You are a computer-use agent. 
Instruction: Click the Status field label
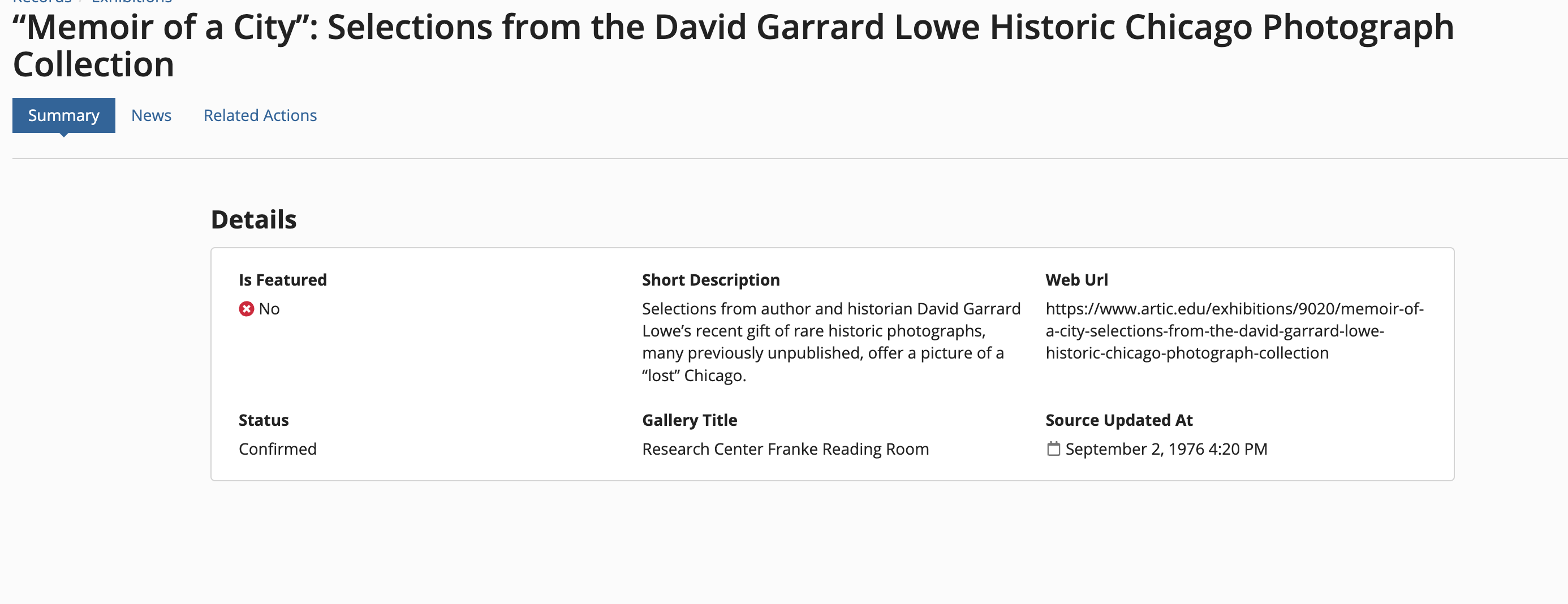(x=264, y=420)
